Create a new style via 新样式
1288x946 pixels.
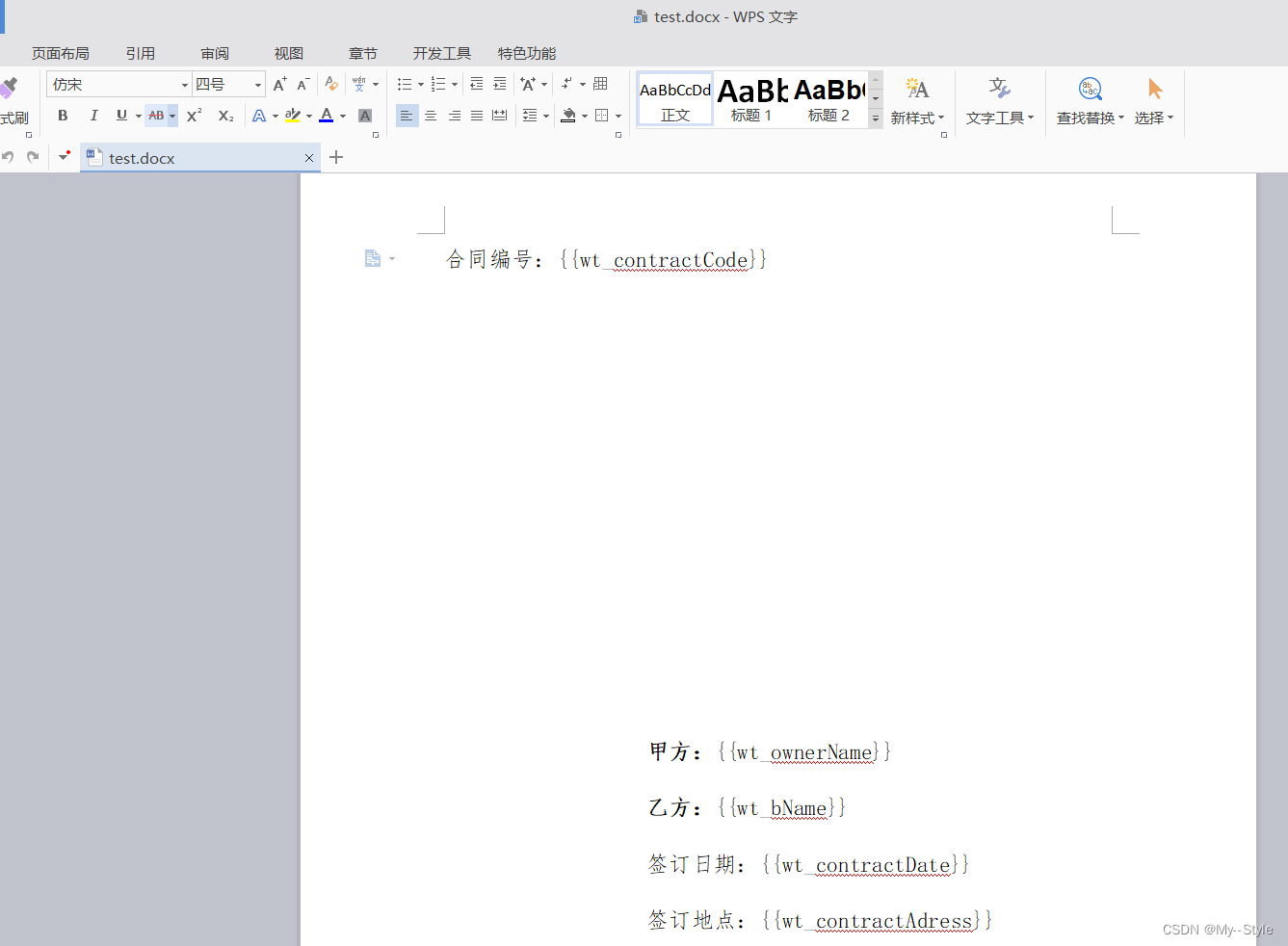tap(917, 100)
